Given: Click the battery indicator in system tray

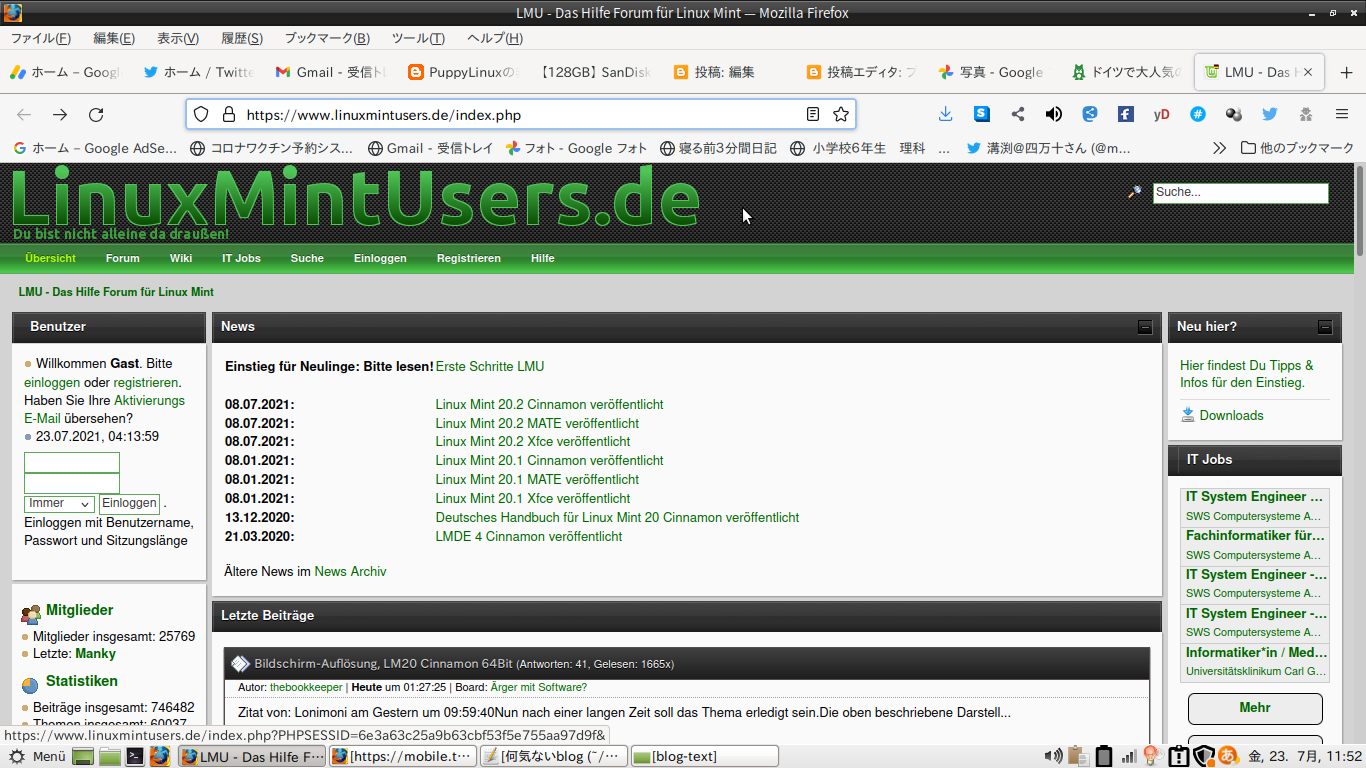Looking at the screenshot, I should [x=1104, y=756].
